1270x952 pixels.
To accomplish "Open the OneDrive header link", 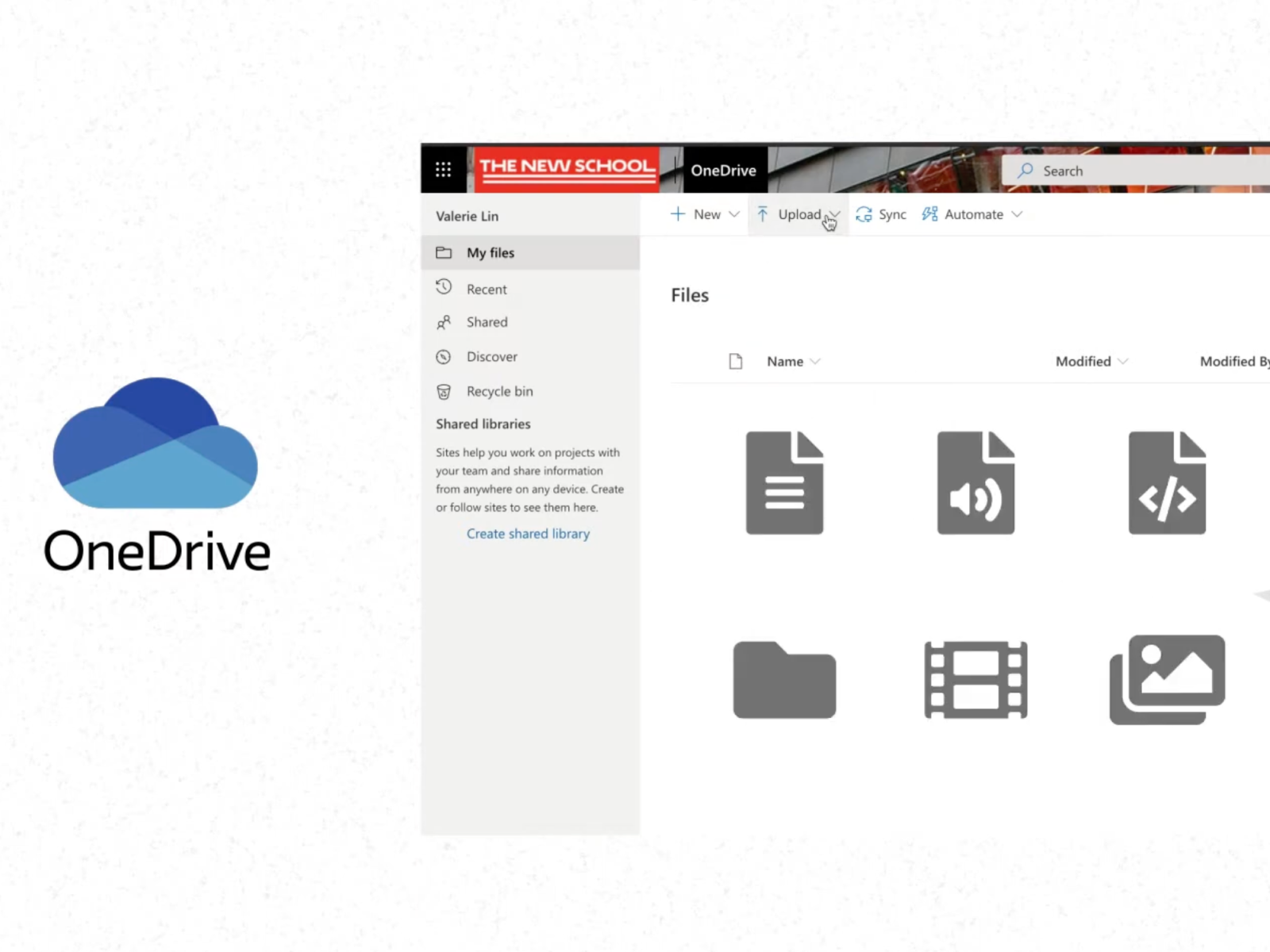I will coord(723,170).
